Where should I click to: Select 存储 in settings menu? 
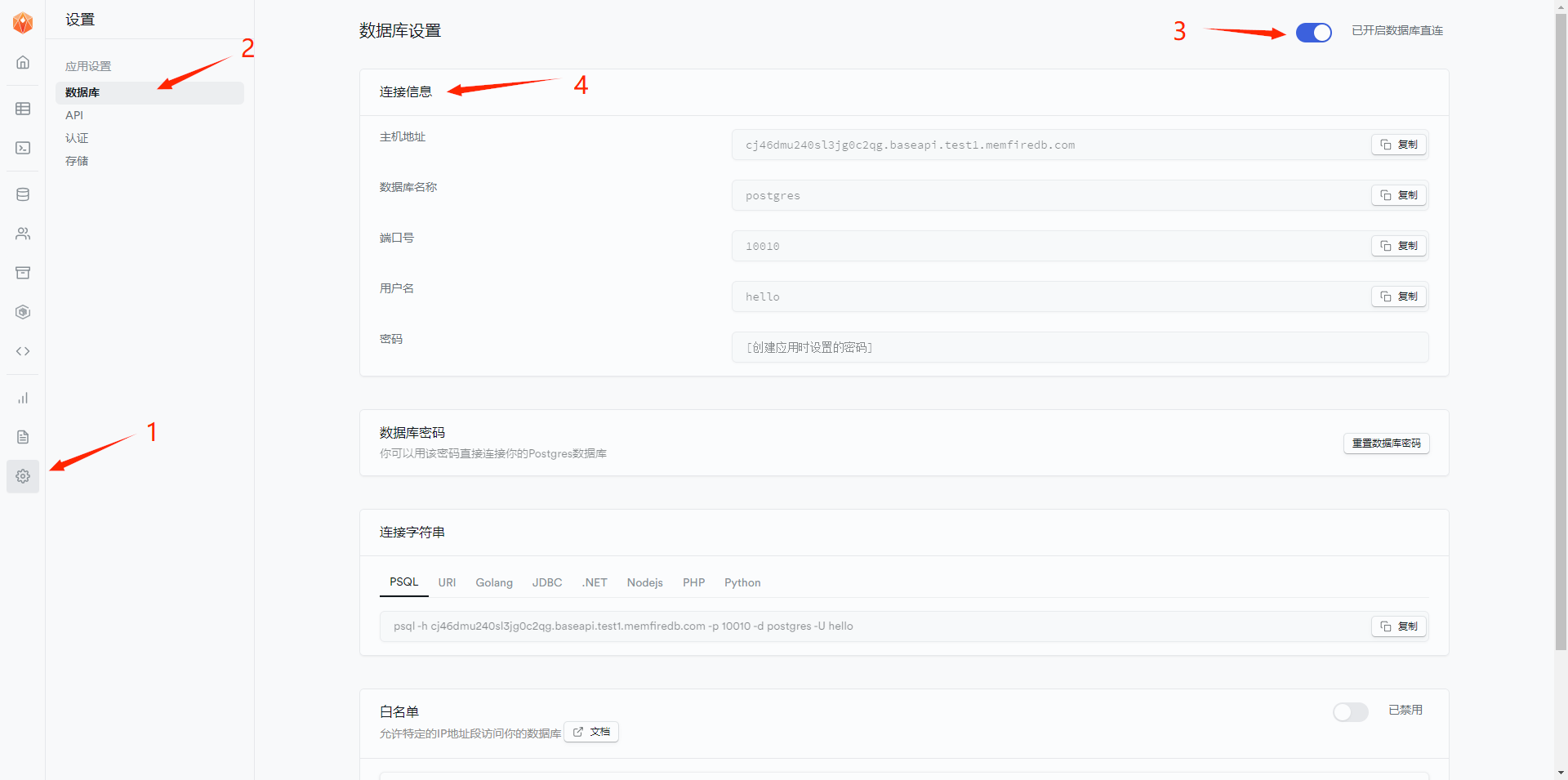(77, 161)
